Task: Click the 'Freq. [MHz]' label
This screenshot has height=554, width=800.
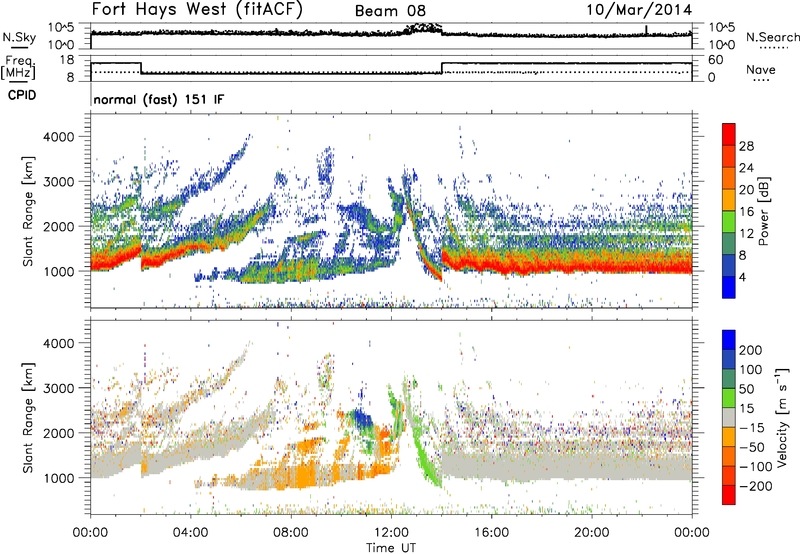Action: 18,67
